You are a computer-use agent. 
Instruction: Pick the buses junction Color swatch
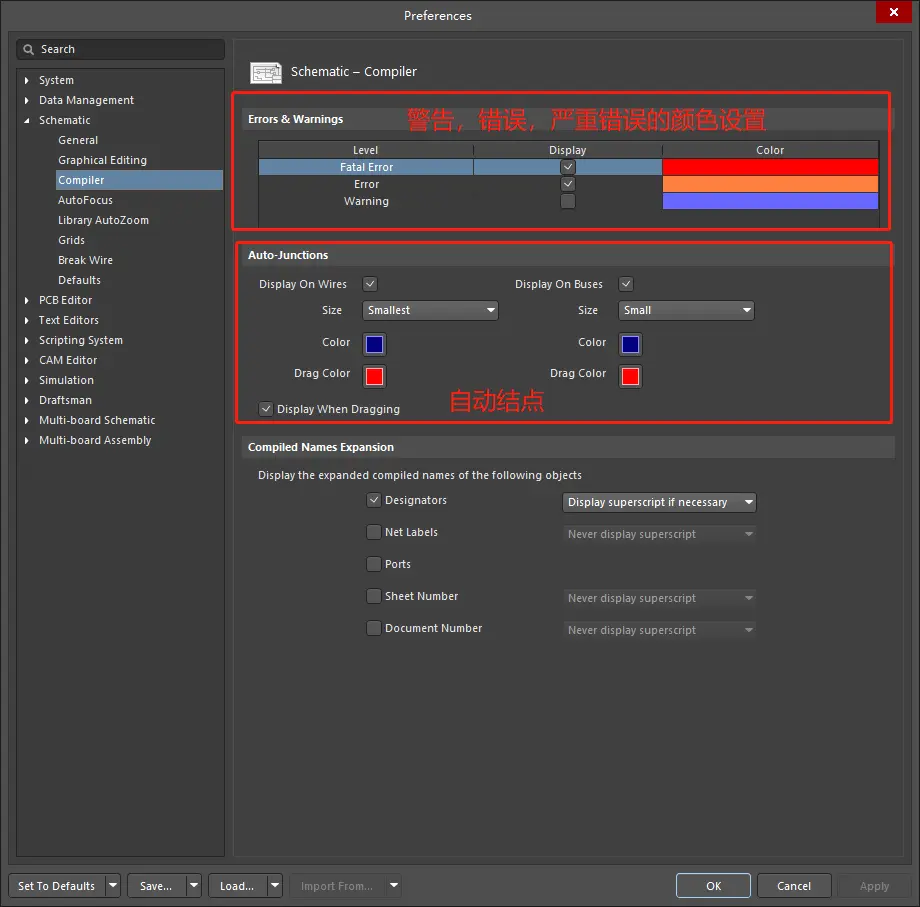pyautogui.click(x=630, y=344)
